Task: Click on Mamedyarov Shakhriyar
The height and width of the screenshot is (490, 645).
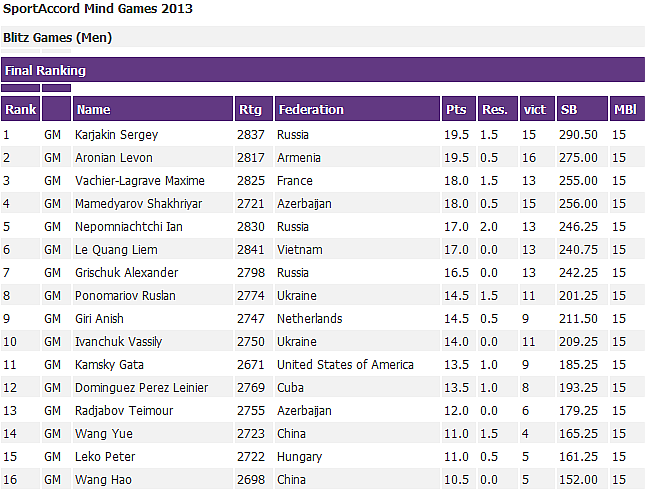Action: pos(139,204)
